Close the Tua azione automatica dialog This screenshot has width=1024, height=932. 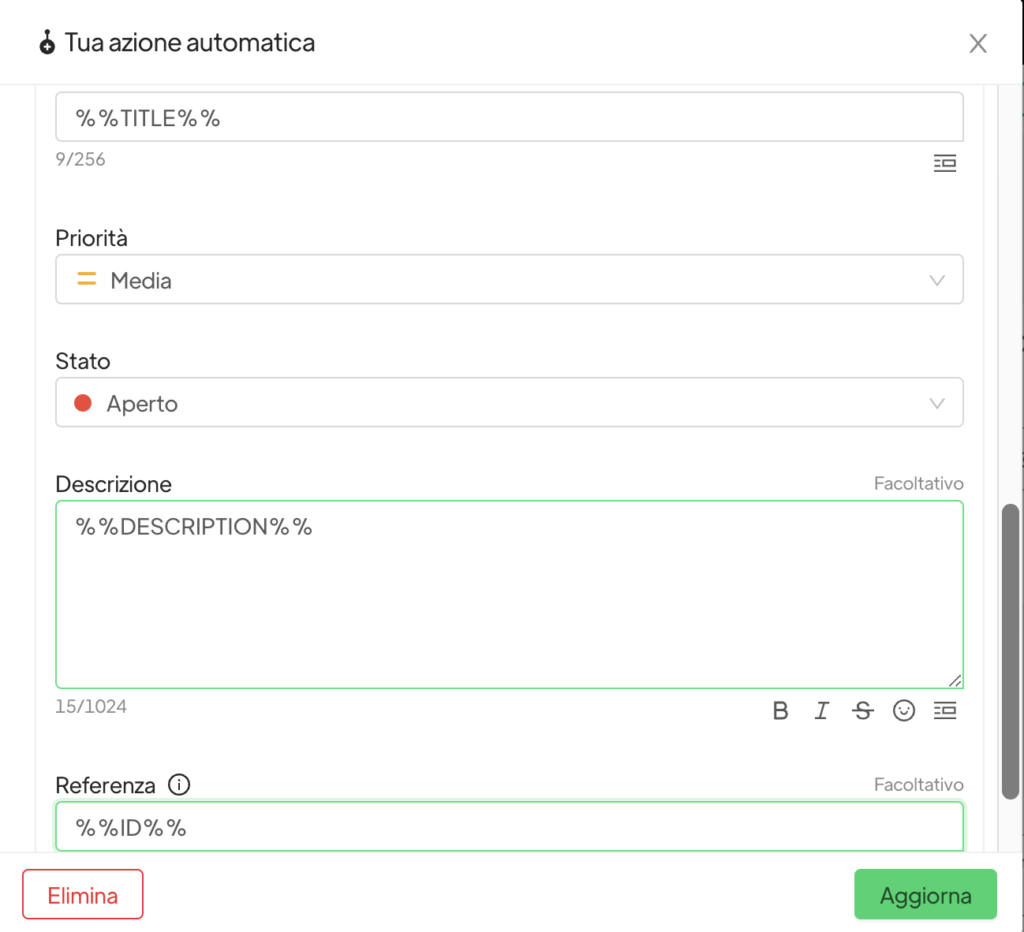[x=978, y=43]
